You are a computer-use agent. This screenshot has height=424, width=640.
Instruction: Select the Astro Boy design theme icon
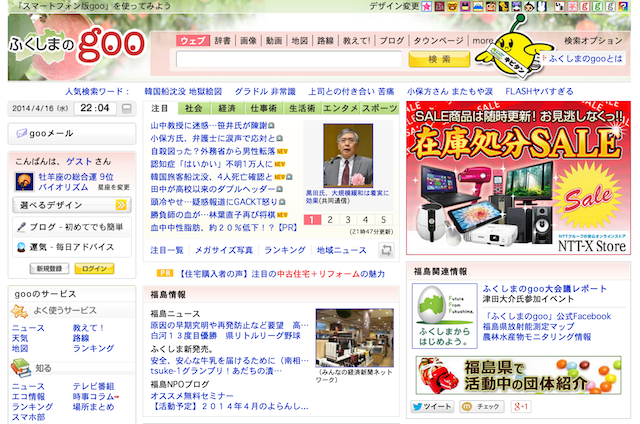click(x=529, y=6)
